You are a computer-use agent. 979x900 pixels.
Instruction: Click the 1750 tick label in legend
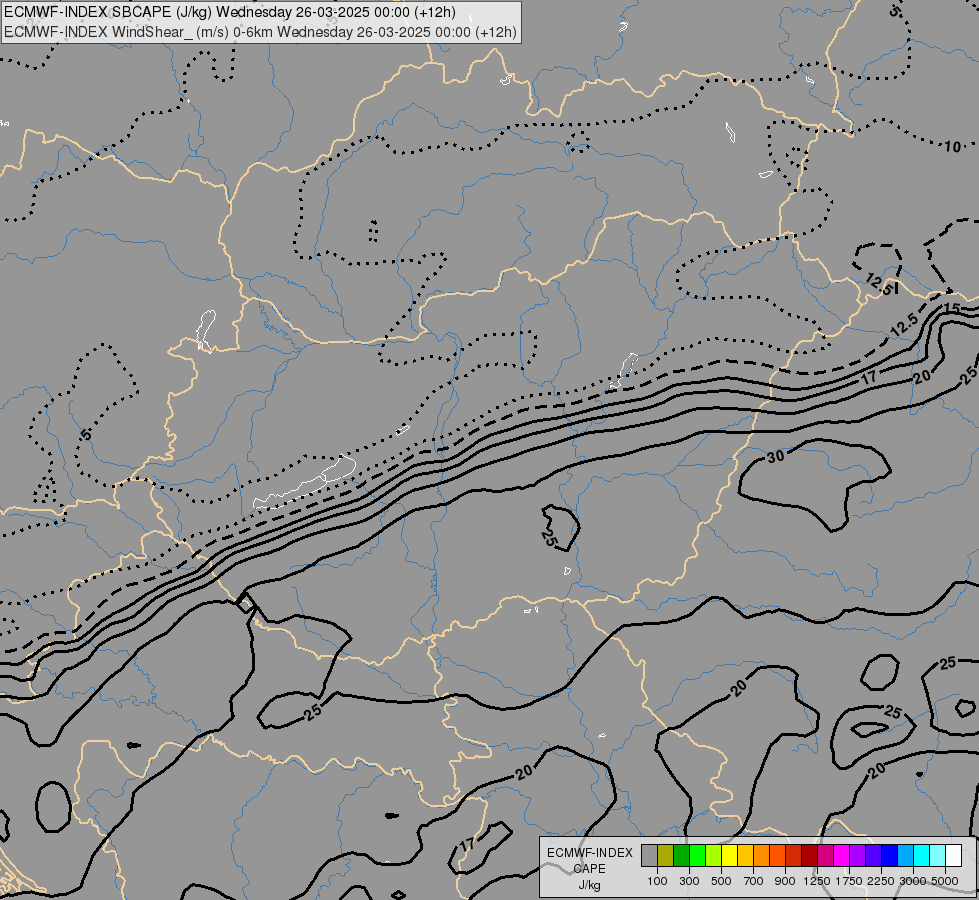click(849, 881)
